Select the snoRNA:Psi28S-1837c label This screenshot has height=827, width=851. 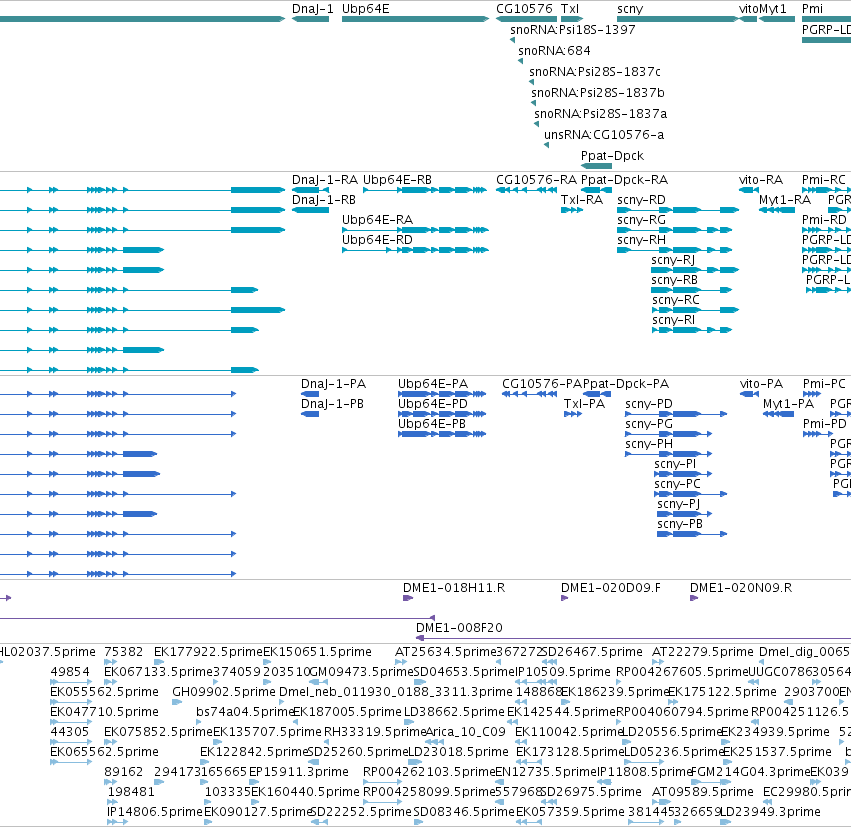coord(595,72)
